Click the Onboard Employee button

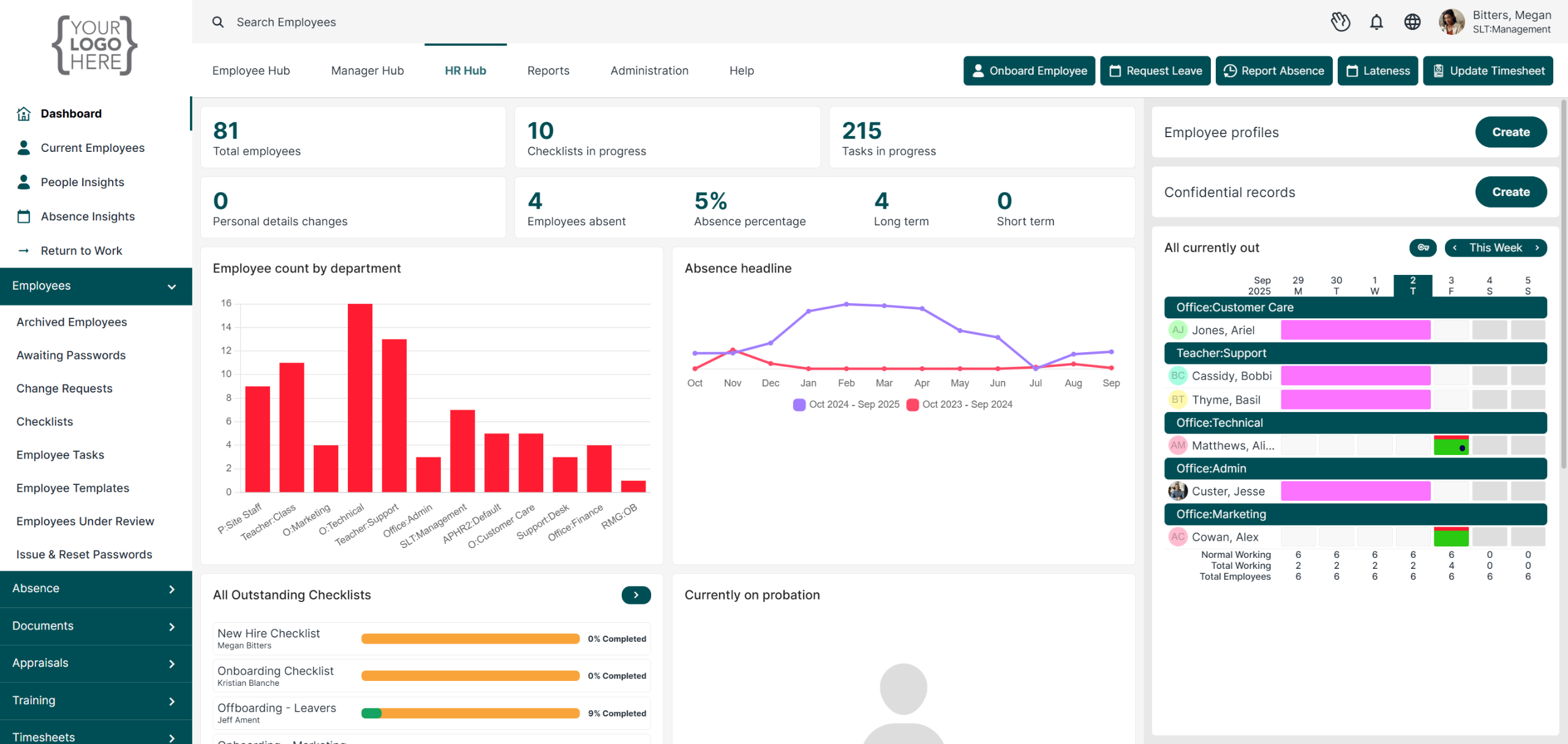point(1029,70)
